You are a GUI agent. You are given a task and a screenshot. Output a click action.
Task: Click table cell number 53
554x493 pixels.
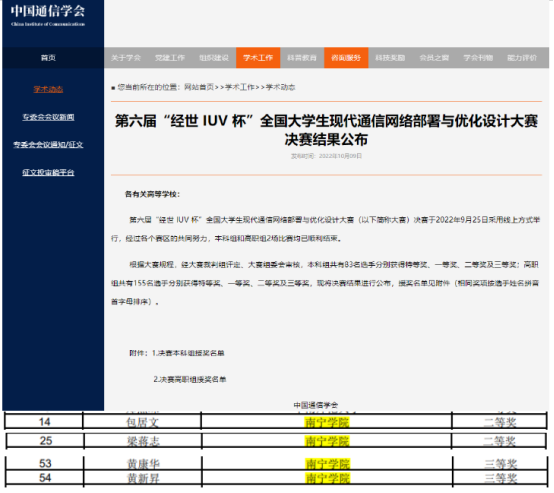pos(45,463)
